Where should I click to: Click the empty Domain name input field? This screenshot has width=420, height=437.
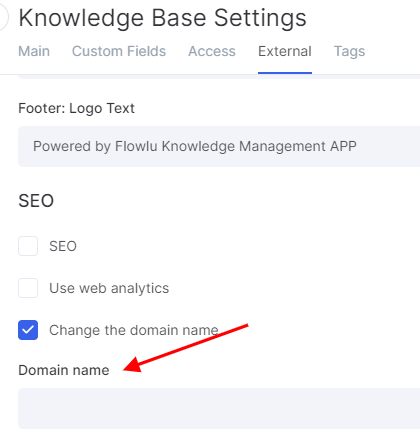pyautogui.click(x=219, y=408)
